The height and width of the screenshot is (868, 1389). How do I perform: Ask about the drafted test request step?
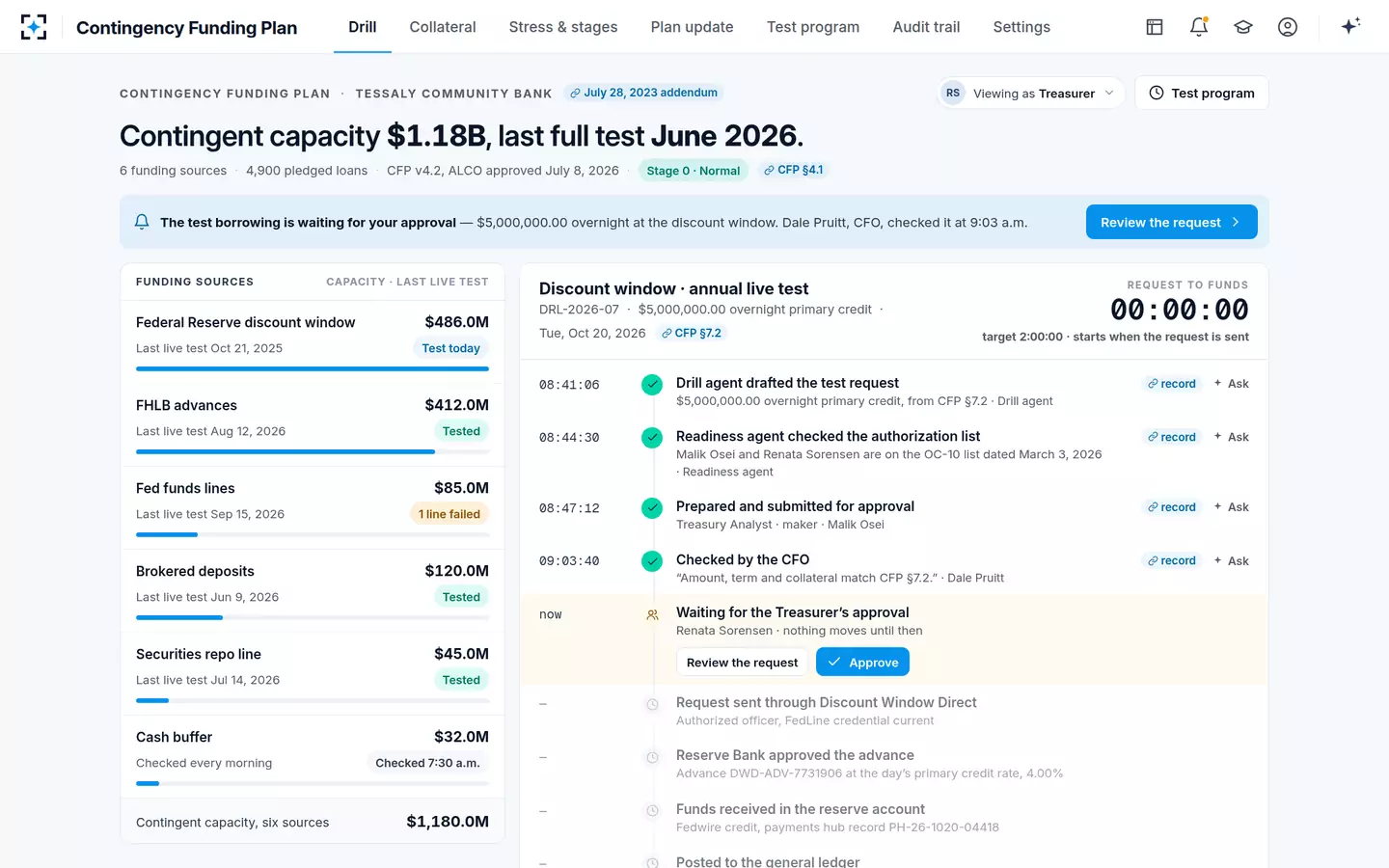tap(1232, 384)
